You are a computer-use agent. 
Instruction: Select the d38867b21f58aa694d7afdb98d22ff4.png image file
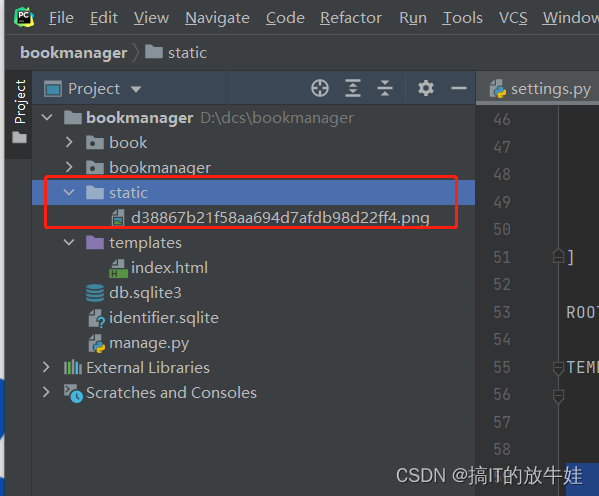point(280,218)
